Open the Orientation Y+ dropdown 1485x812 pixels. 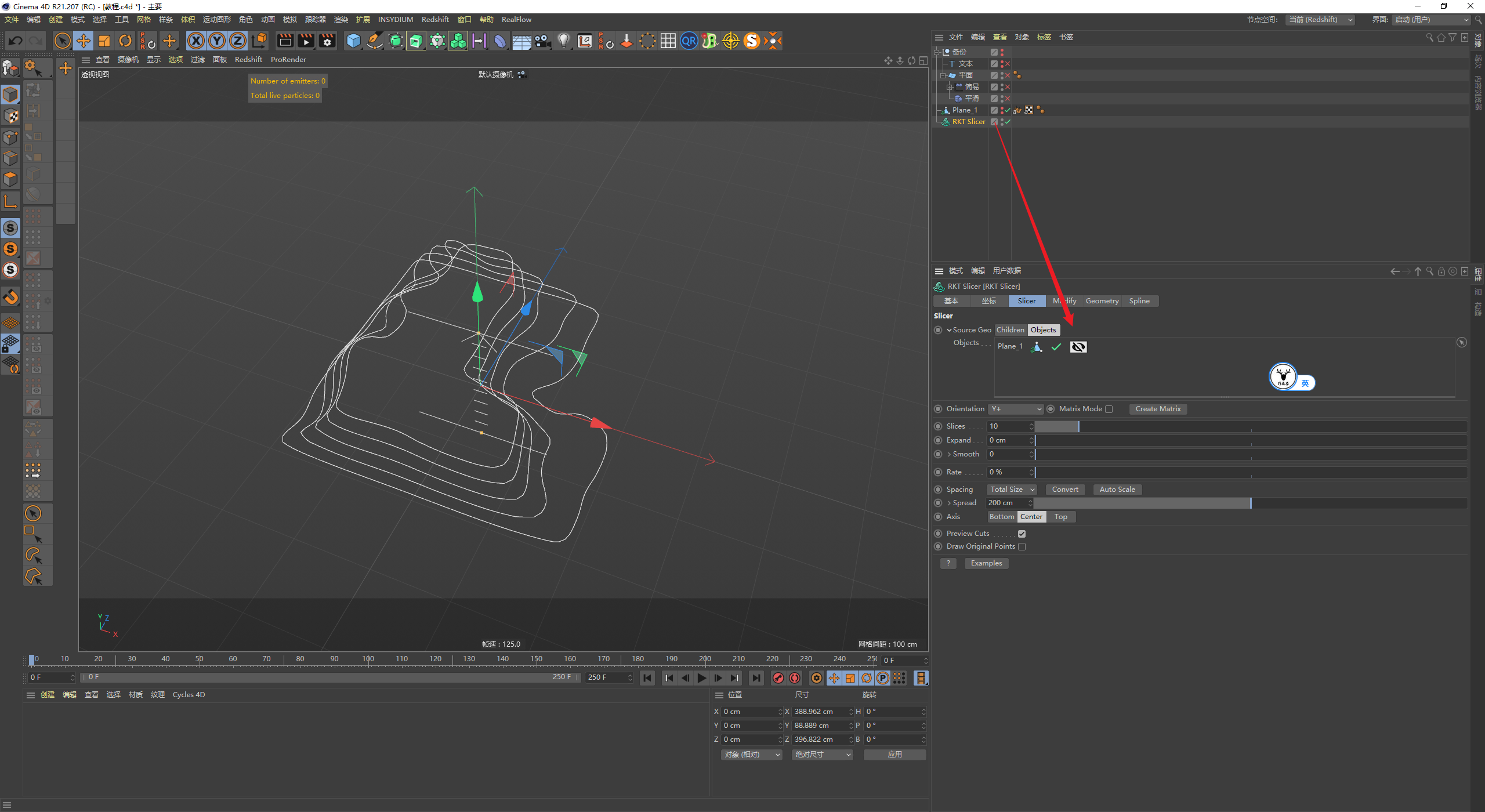[1016, 409]
